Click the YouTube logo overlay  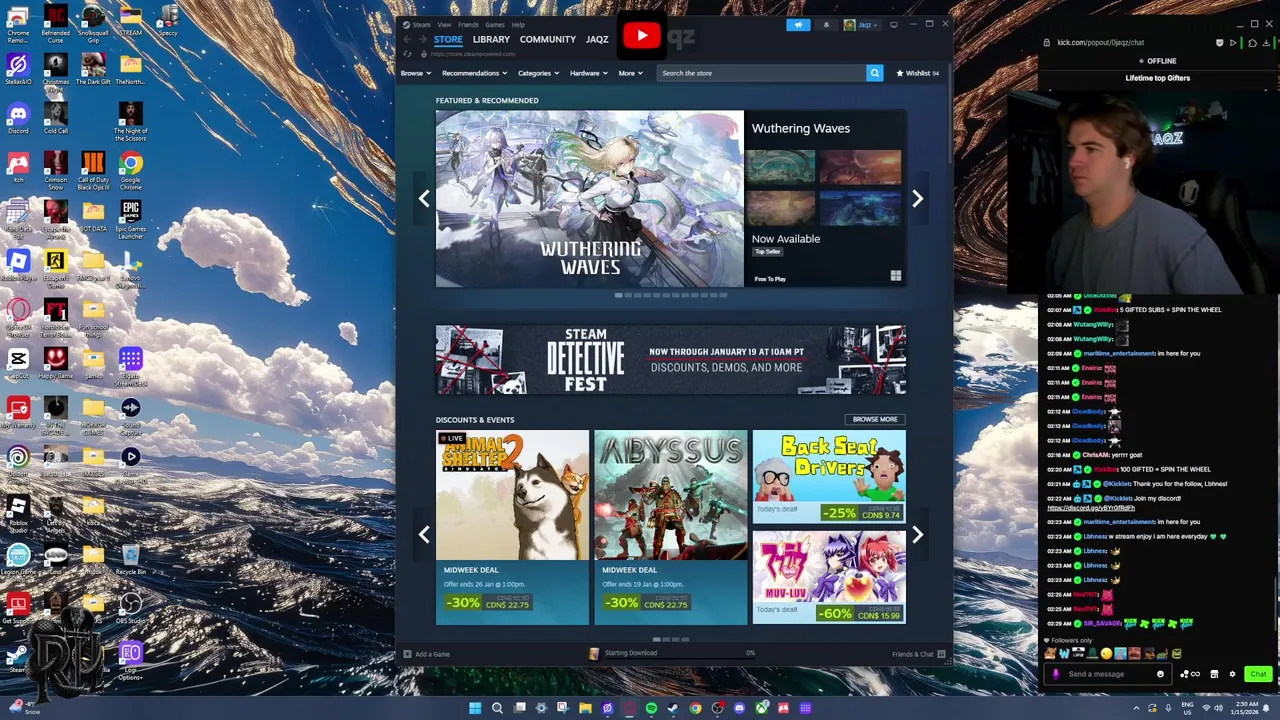641,36
